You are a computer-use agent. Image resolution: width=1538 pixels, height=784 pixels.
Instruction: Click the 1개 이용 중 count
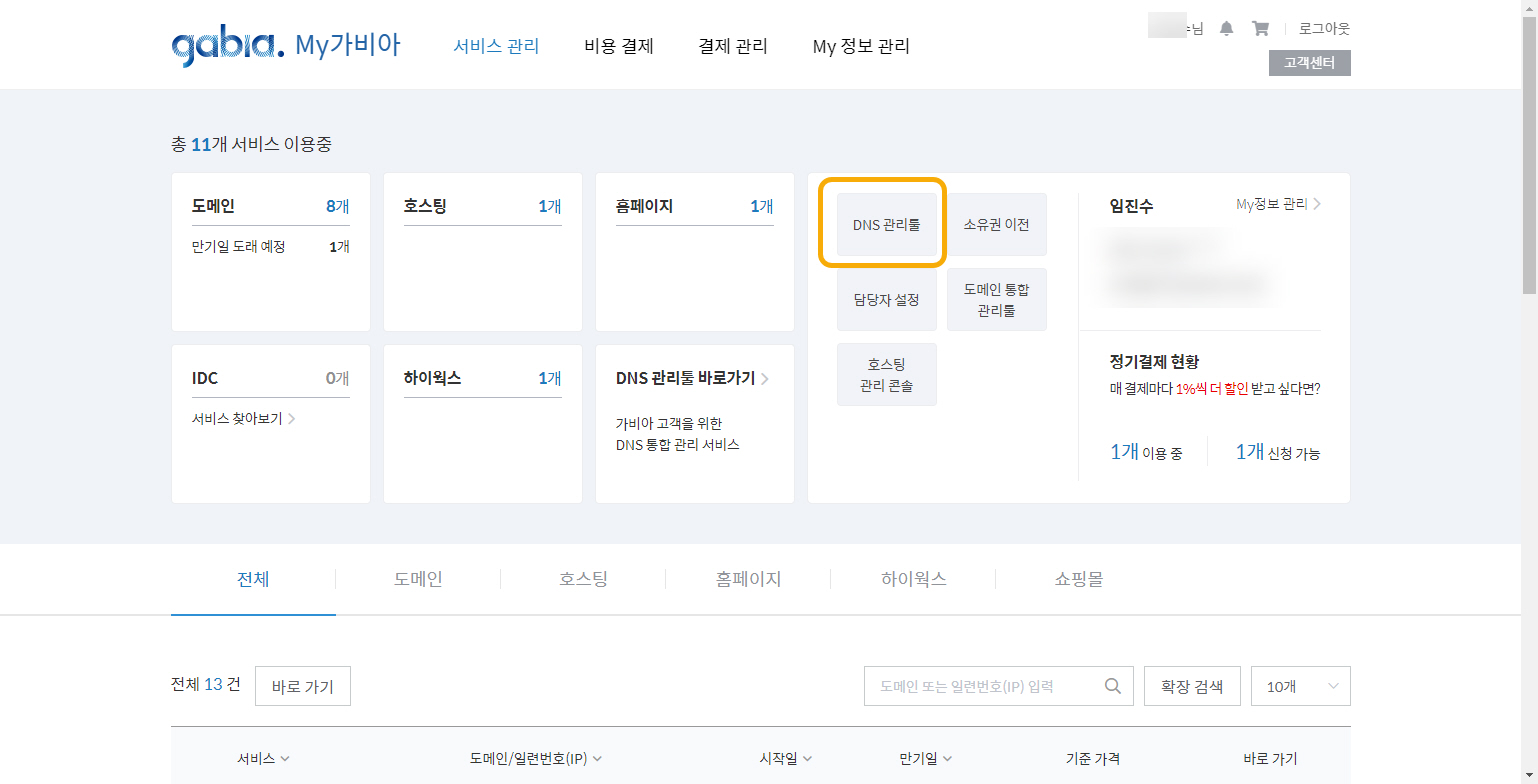pos(1146,452)
